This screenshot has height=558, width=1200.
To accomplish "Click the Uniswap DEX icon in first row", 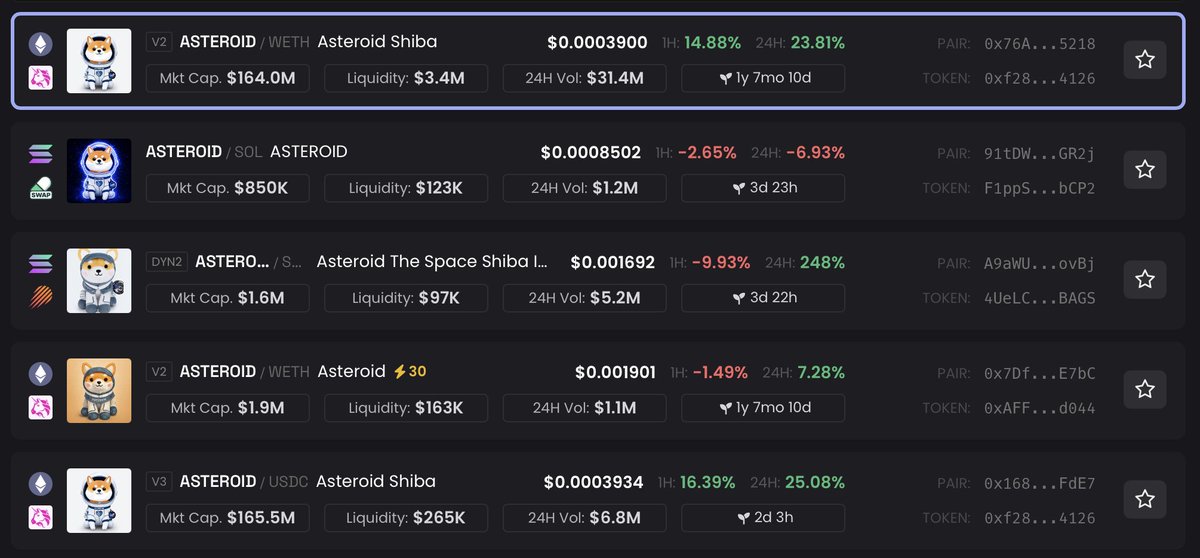I will [40, 77].
